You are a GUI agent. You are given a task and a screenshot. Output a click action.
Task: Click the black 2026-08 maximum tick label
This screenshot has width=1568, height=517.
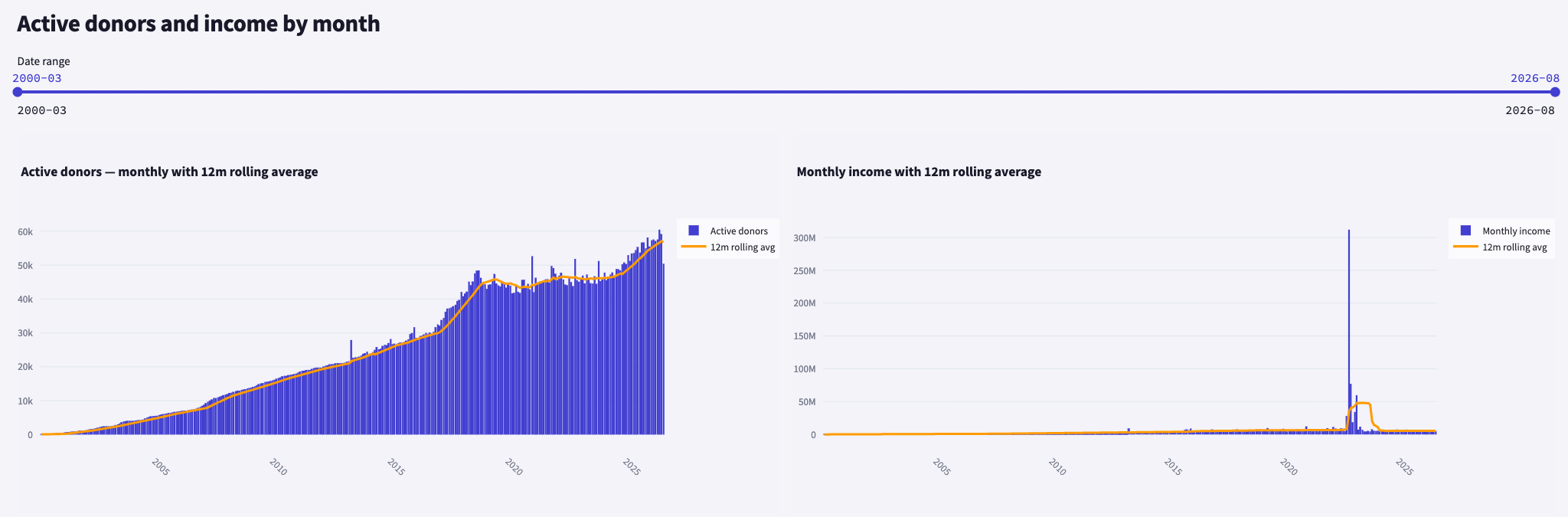click(1530, 110)
